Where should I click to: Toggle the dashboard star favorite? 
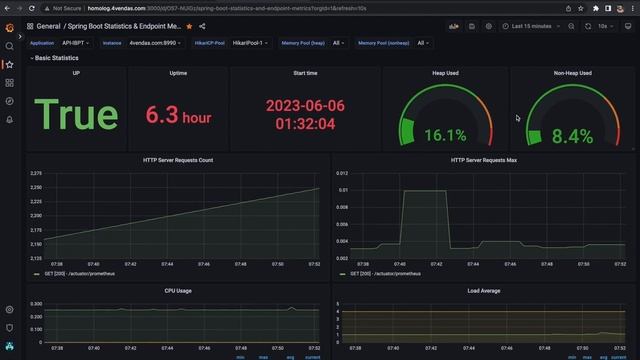pos(189,26)
